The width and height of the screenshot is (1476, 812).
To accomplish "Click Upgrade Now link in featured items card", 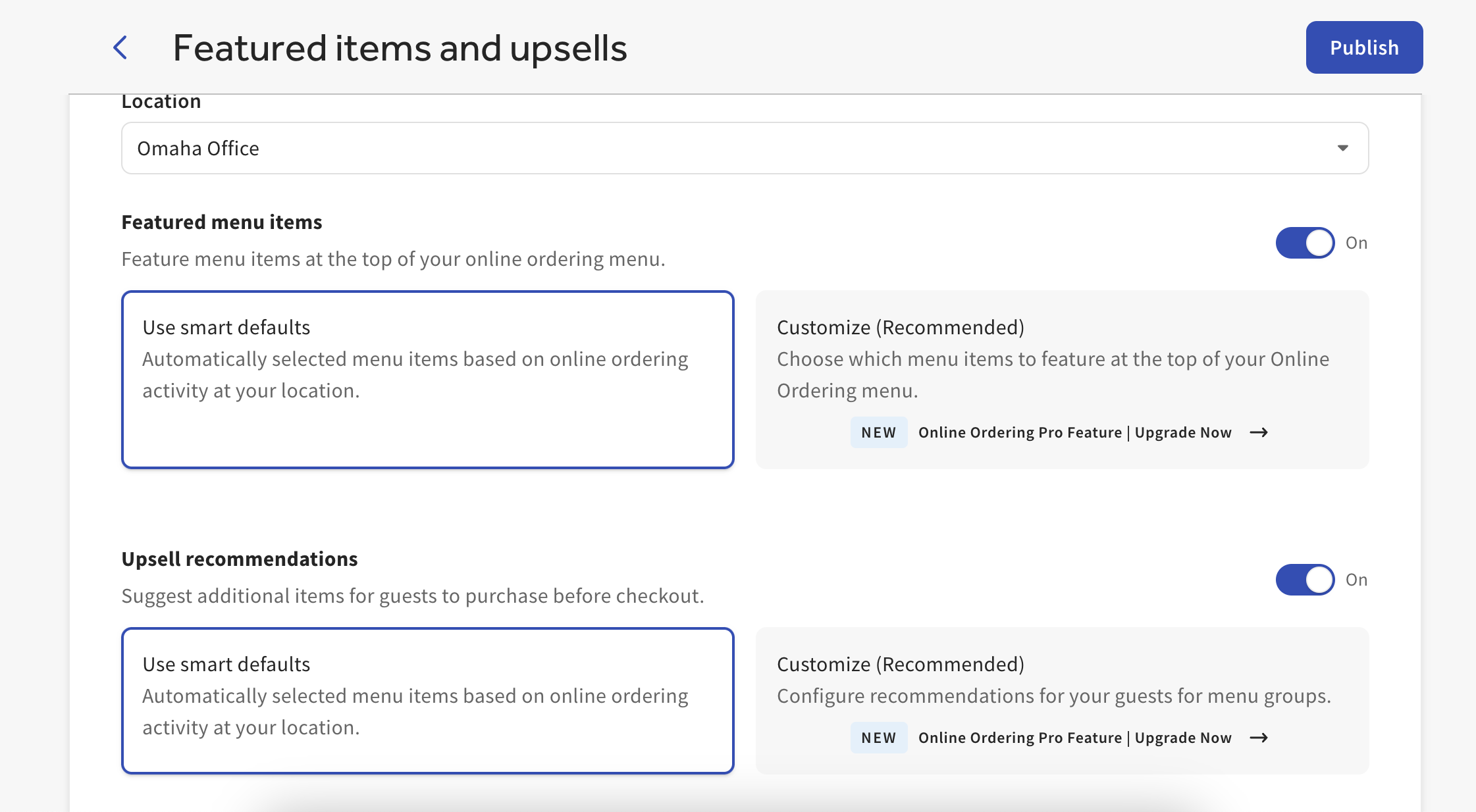I will click(x=1182, y=432).
